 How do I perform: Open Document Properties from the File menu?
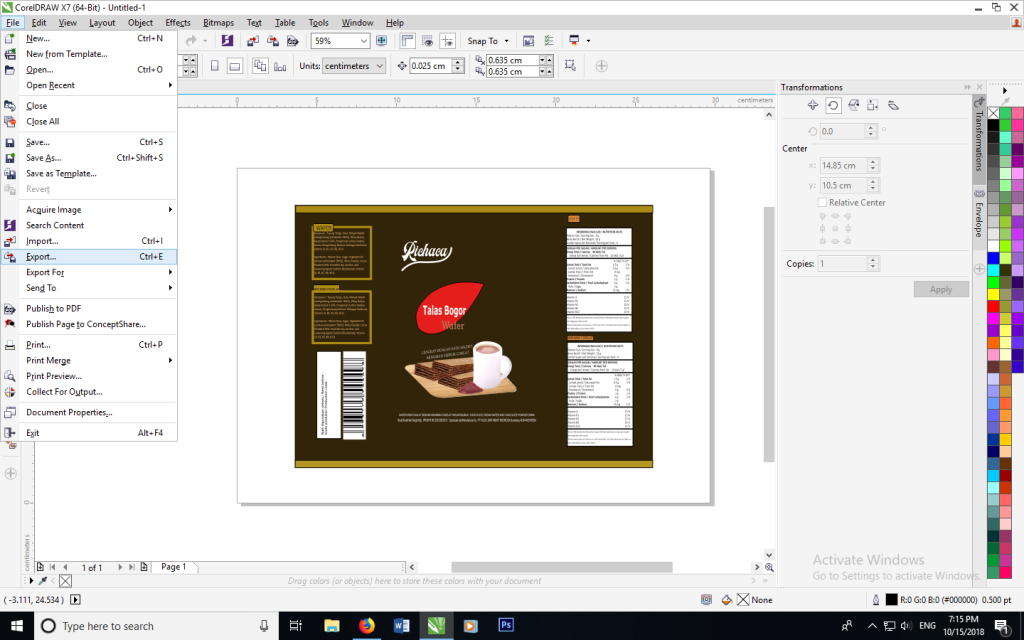coord(89,412)
